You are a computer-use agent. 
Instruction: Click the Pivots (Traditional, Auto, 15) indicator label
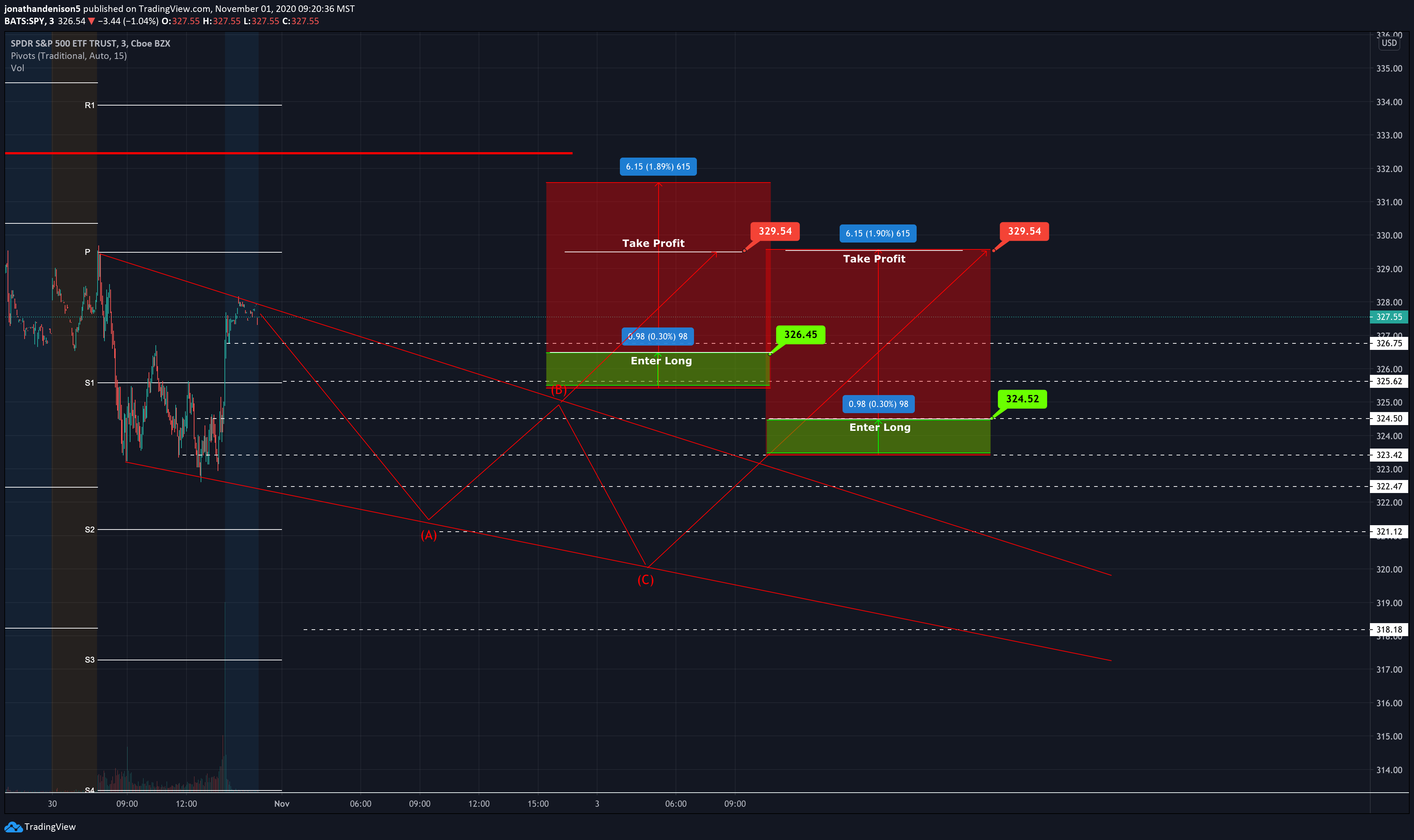68,55
